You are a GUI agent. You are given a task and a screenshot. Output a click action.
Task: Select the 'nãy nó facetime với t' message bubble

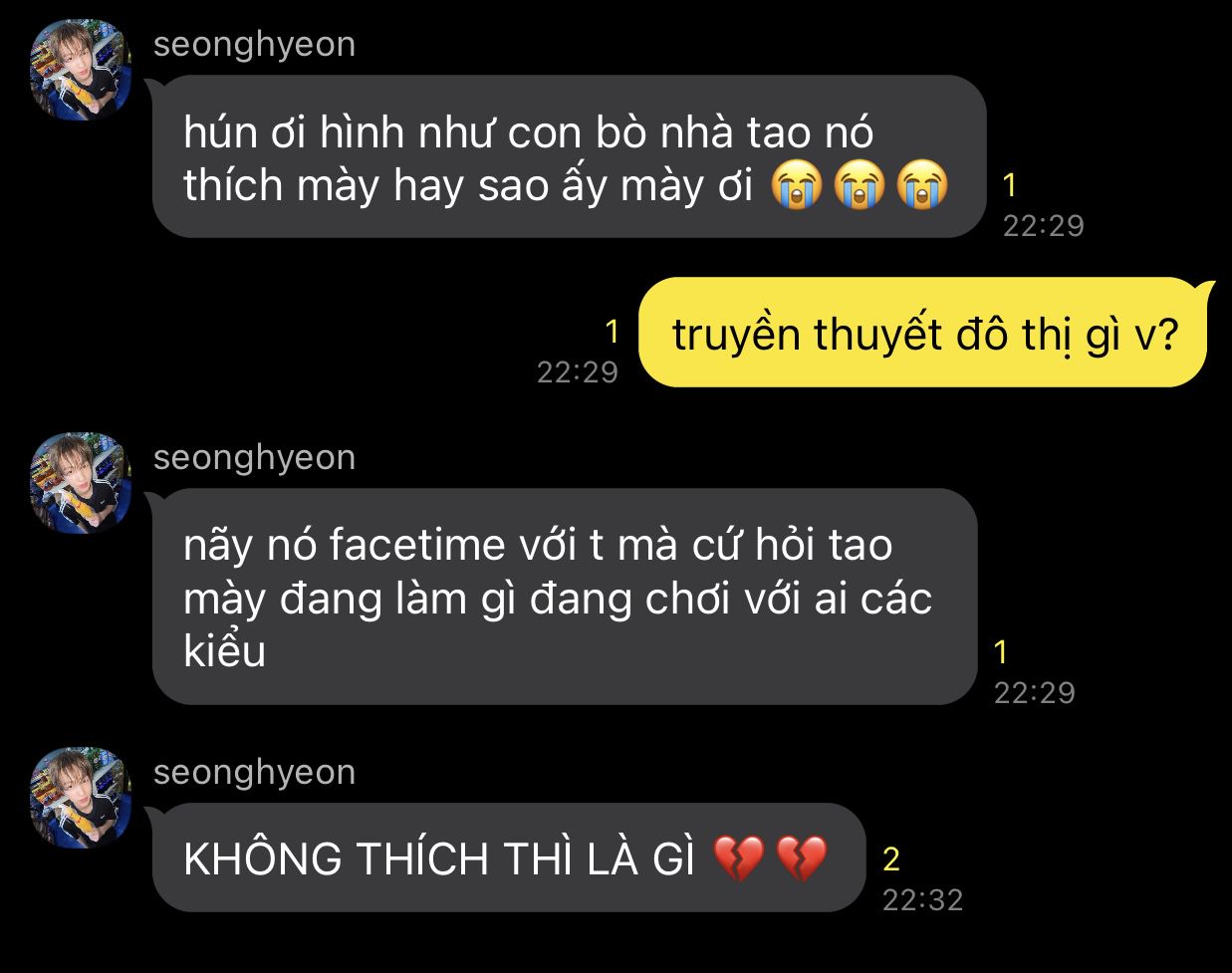point(565,597)
